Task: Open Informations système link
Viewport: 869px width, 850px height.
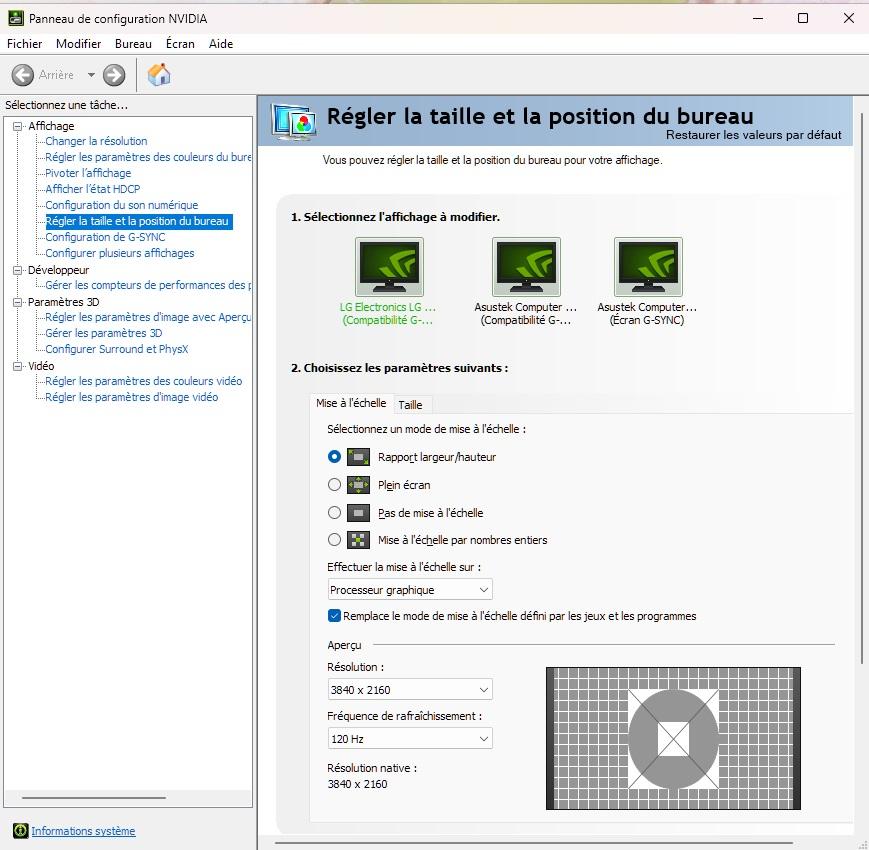Action: click(x=83, y=831)
